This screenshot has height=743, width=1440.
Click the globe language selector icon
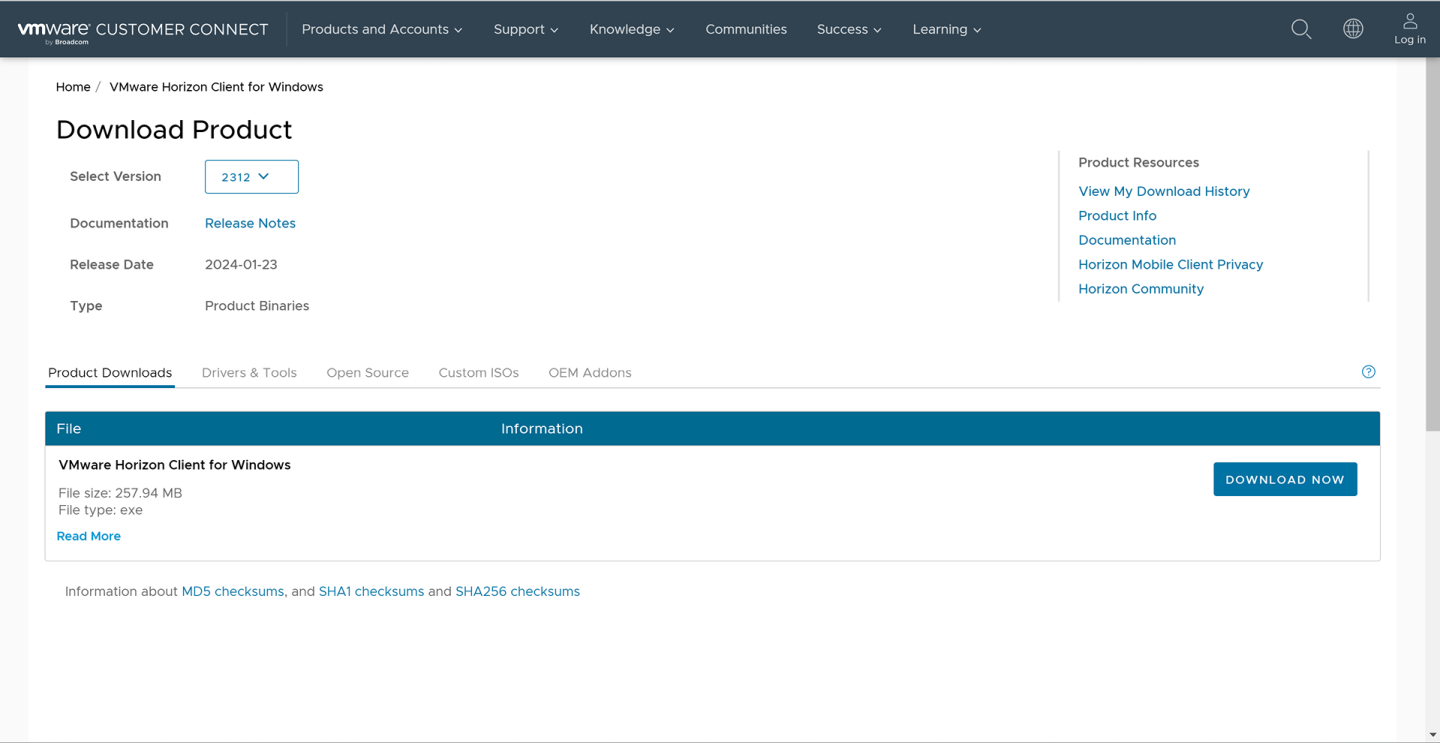pyautogui.click(x=1353, y=29)
